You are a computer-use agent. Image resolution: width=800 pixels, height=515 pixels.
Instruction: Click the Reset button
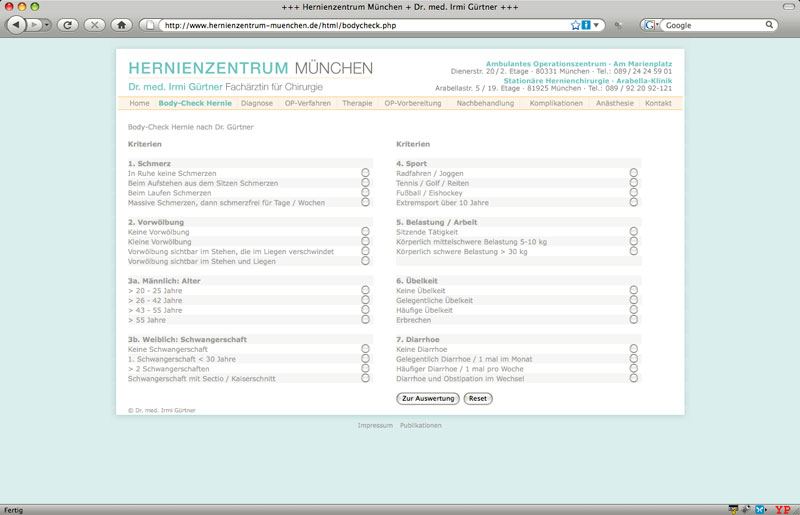(478, 398)
